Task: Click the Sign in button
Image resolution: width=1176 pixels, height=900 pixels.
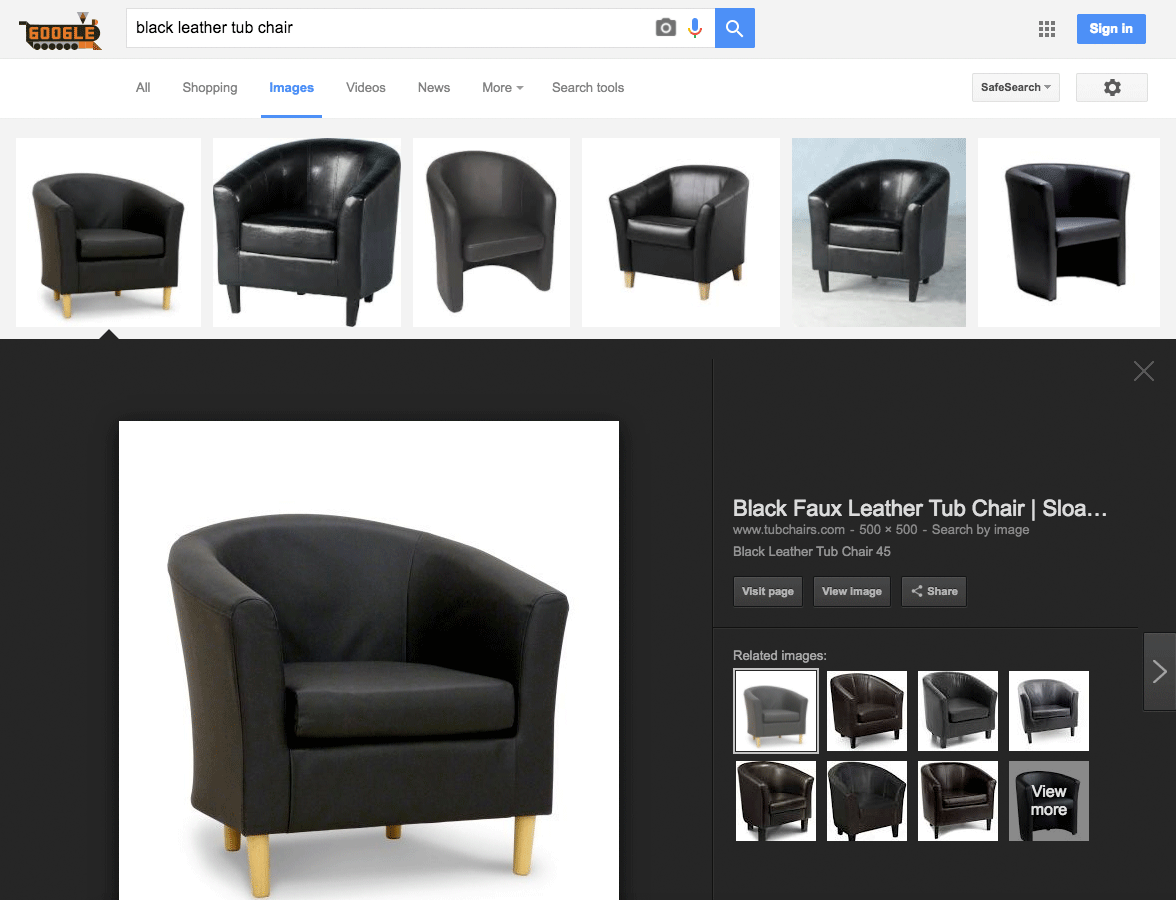Action: click(1111, 28)
